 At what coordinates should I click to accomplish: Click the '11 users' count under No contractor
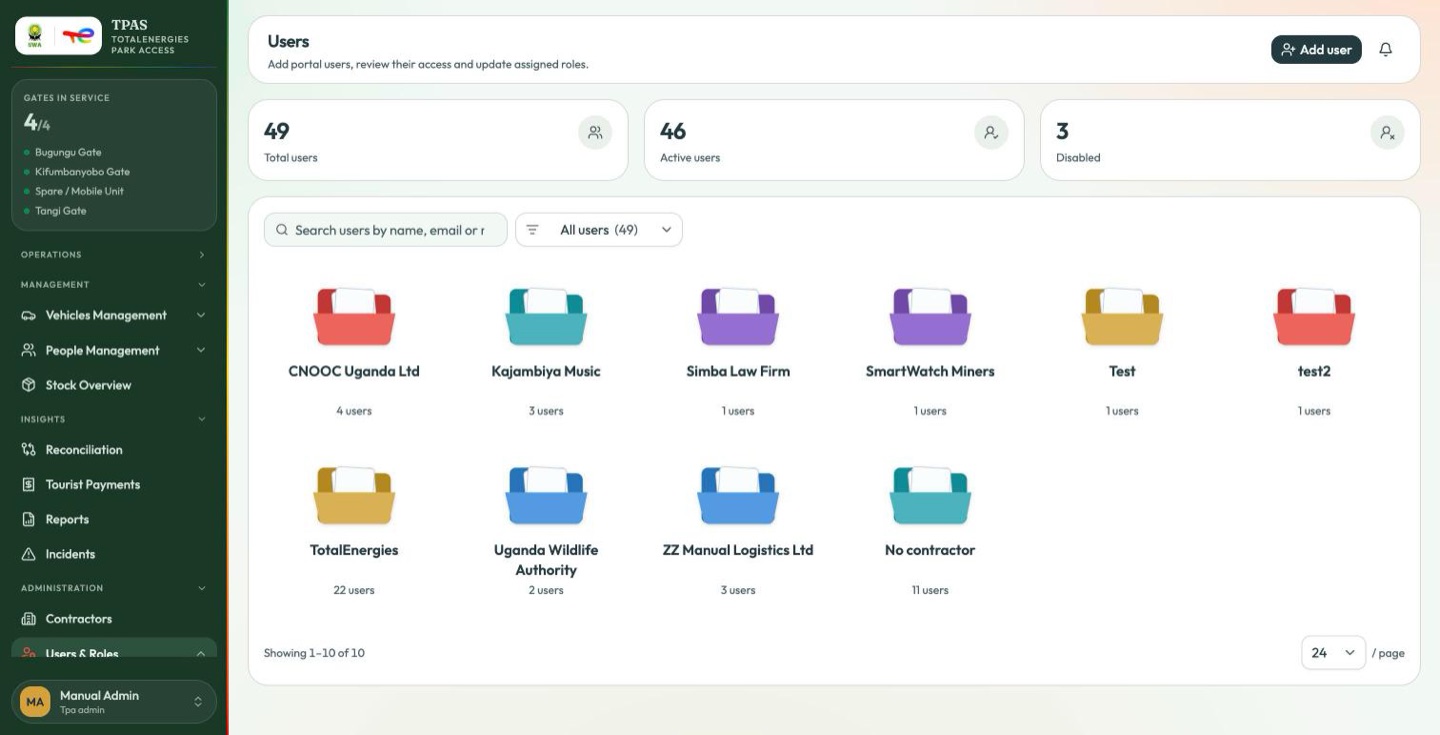[x=930, y=590]
